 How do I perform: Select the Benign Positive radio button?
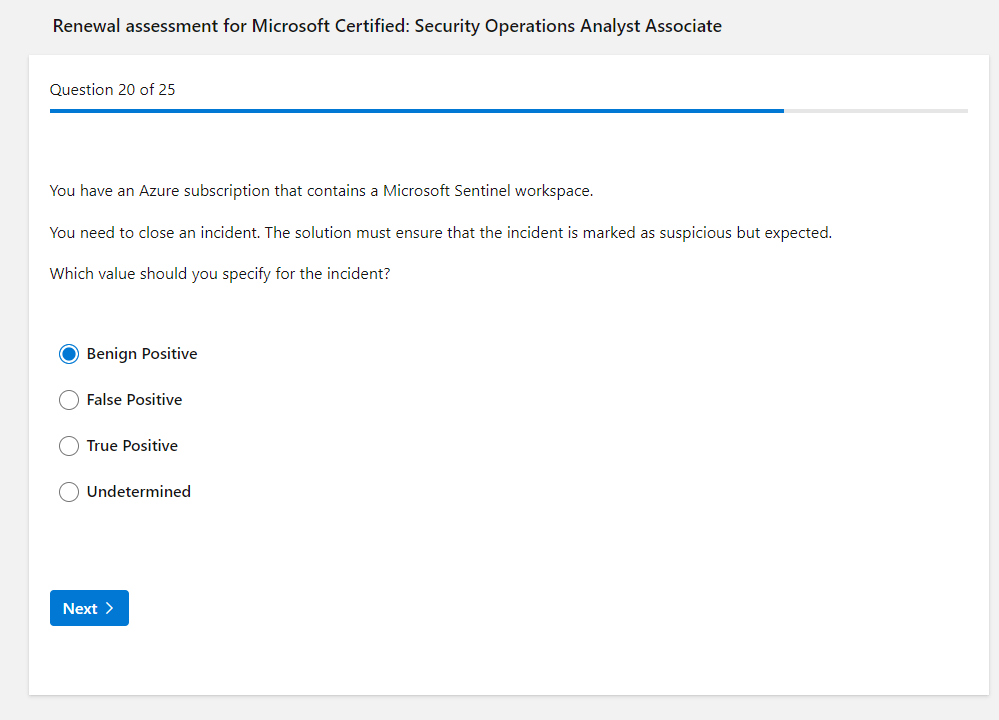(x=69, y=354)
